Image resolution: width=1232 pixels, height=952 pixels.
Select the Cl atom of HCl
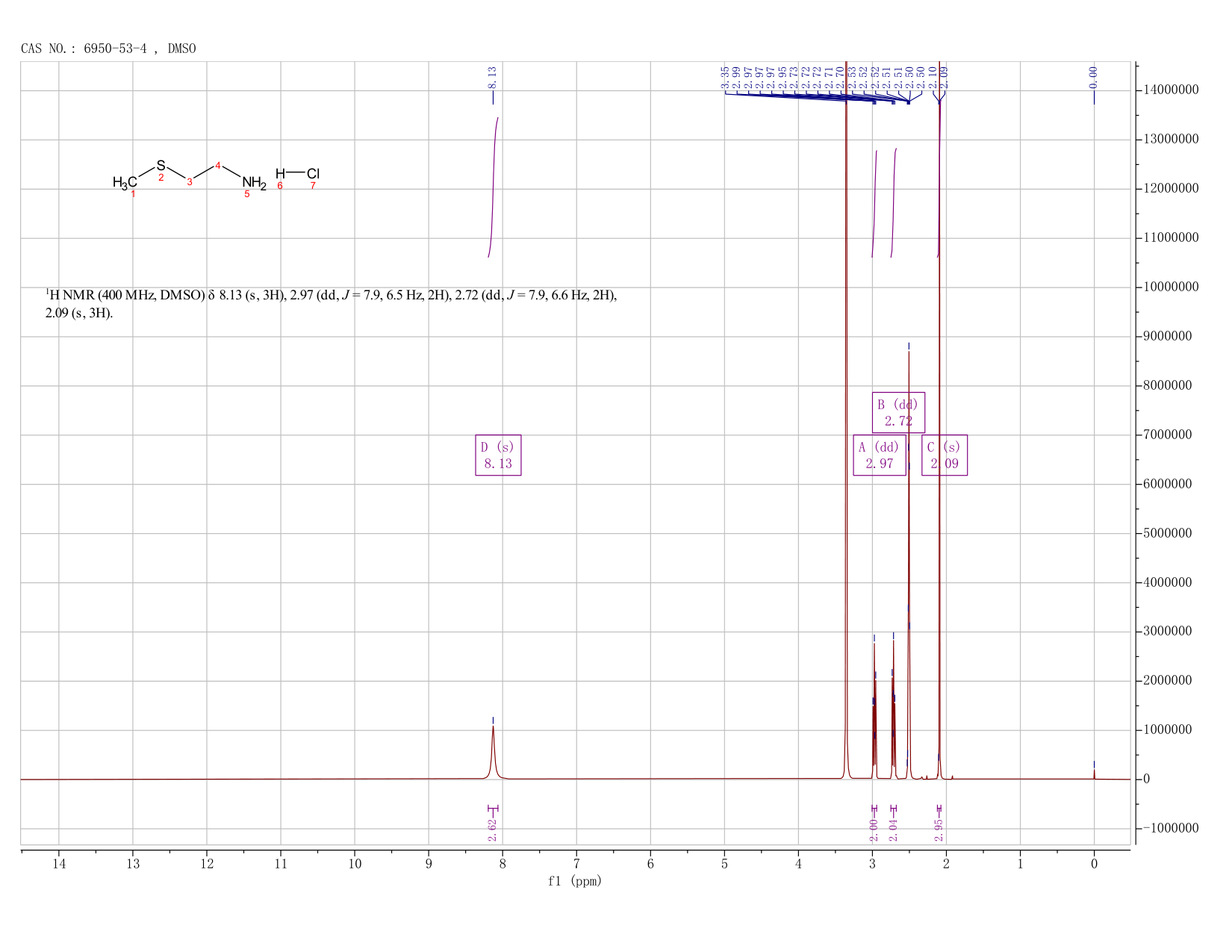point(313,173)
